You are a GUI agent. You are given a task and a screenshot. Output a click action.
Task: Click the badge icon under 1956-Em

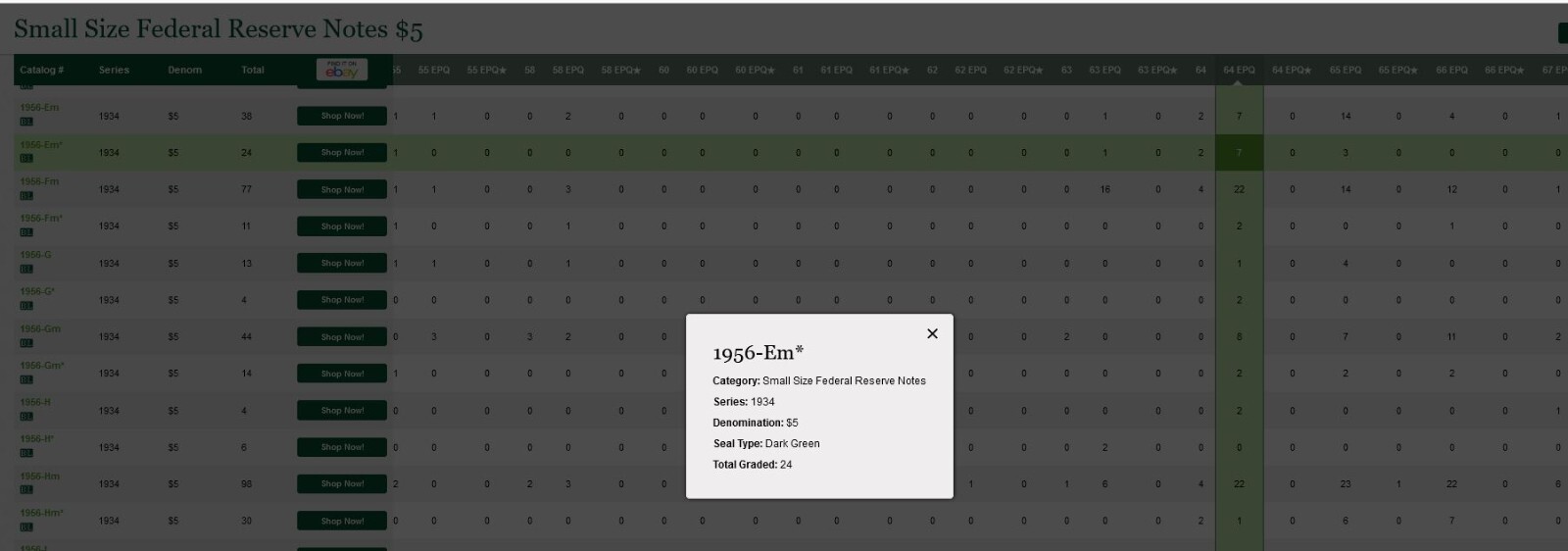click(26, 121)
